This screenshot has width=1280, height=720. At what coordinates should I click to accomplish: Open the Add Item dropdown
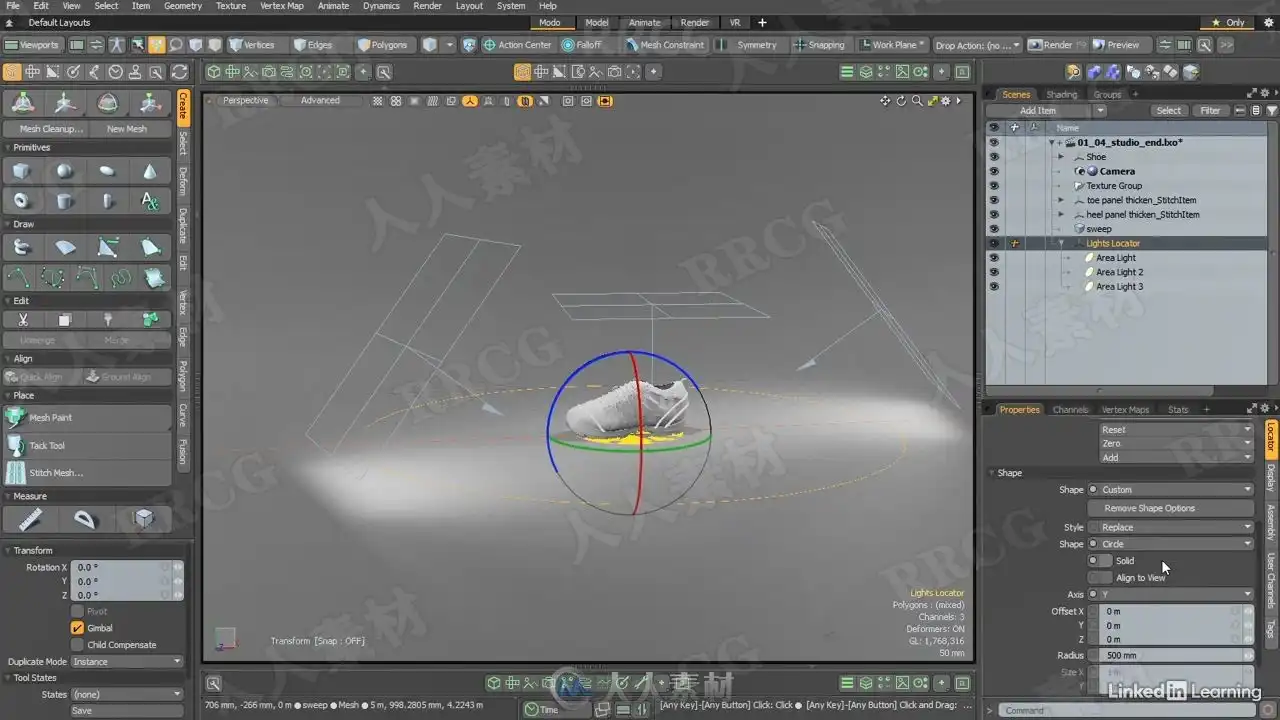[1046, 111]
